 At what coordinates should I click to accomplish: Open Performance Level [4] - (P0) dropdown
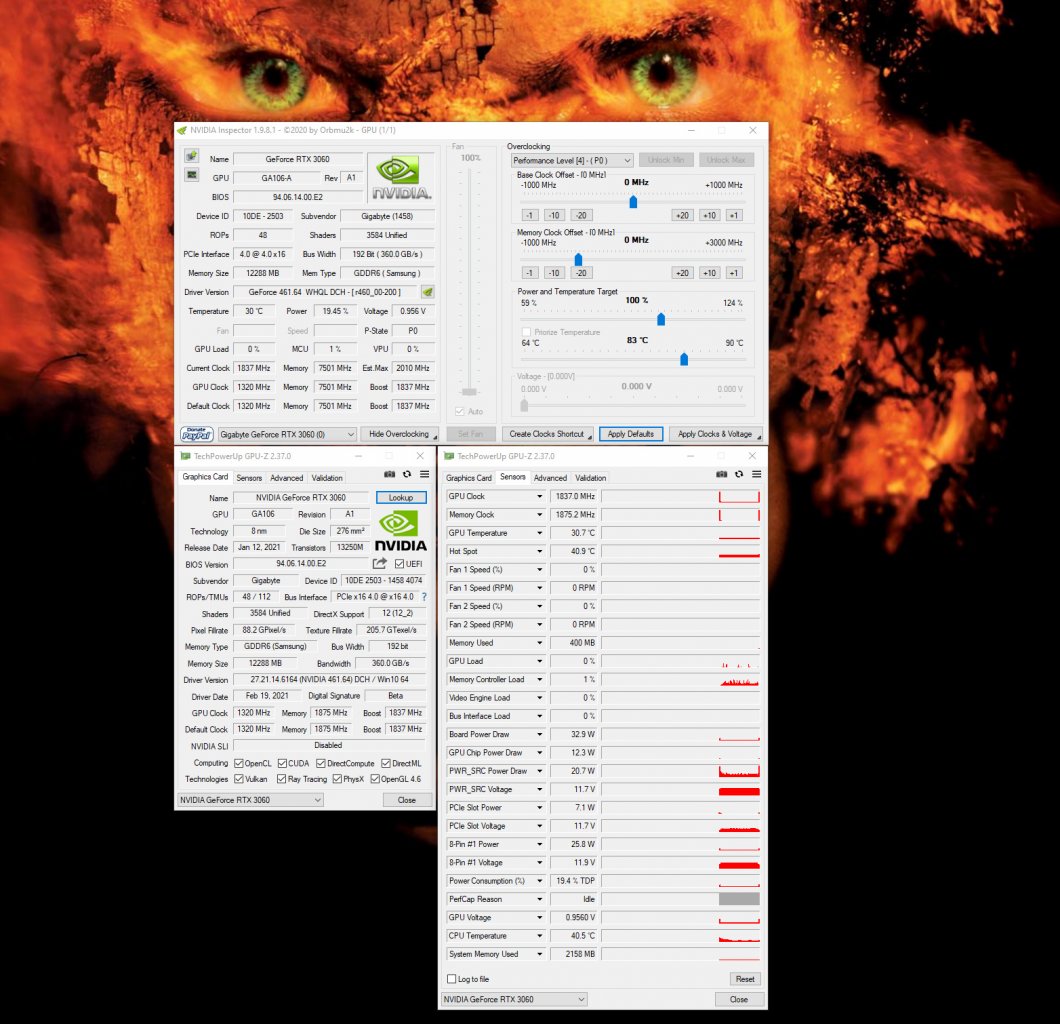tap(572, 160)
